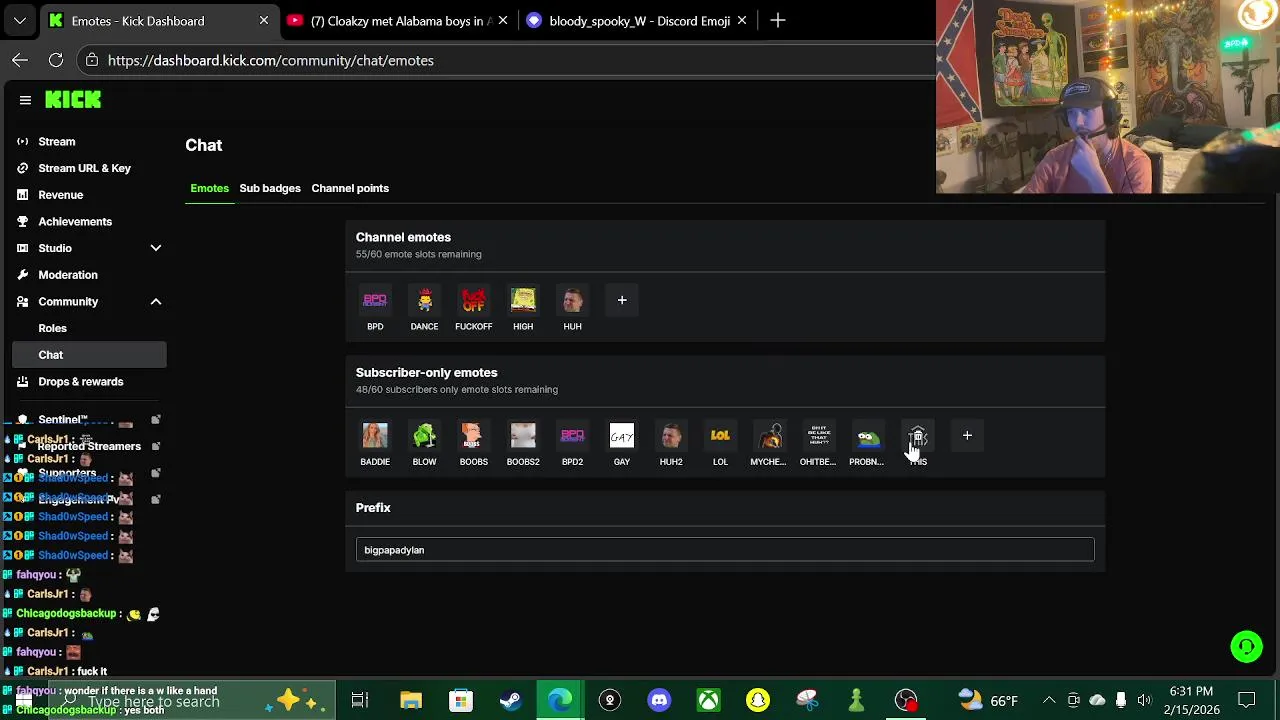Add a new subscriber-only emote
The image size is (1280, 720).
pos(967,436)
